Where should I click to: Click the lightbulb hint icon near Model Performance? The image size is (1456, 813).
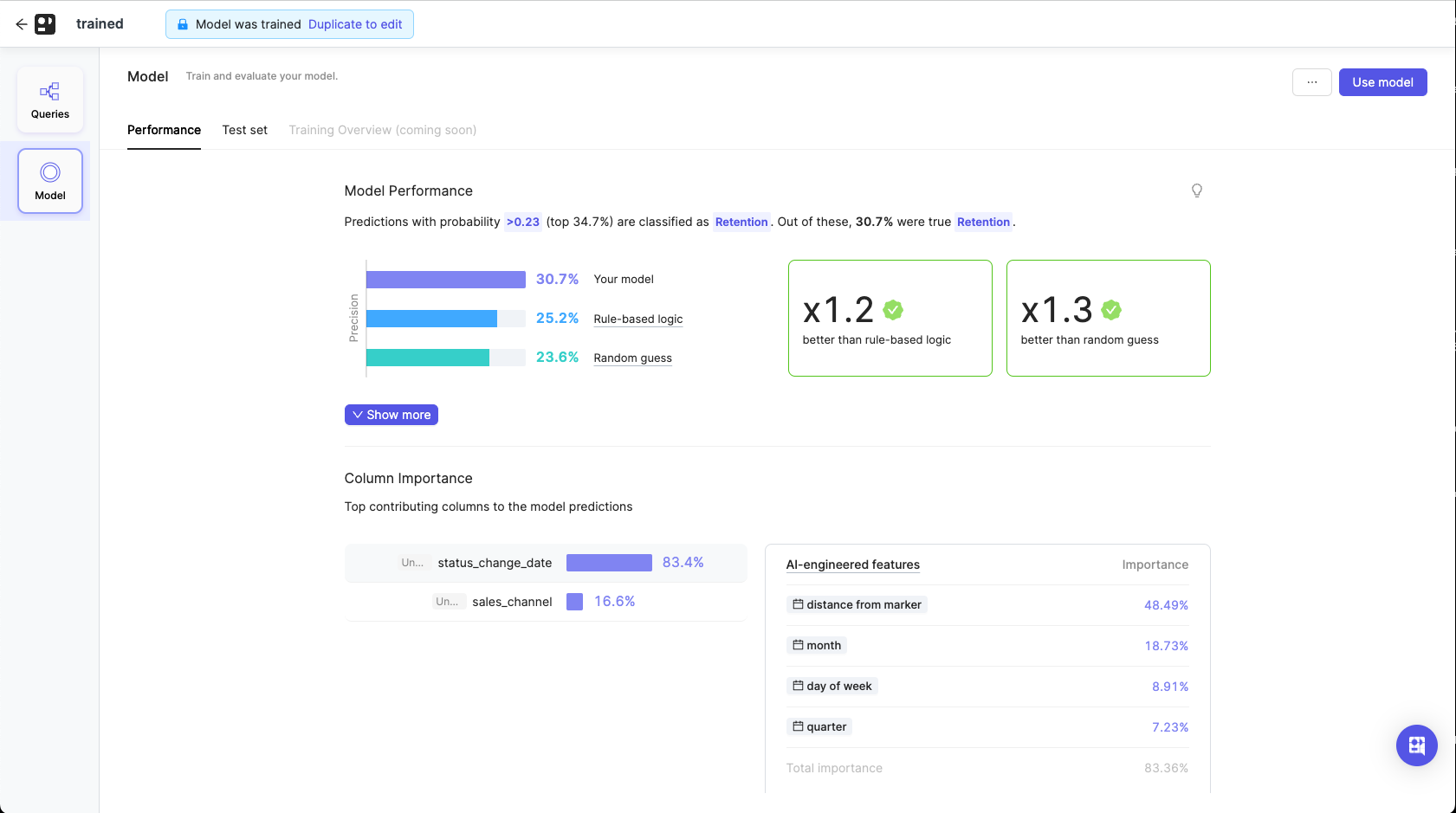1197,190
